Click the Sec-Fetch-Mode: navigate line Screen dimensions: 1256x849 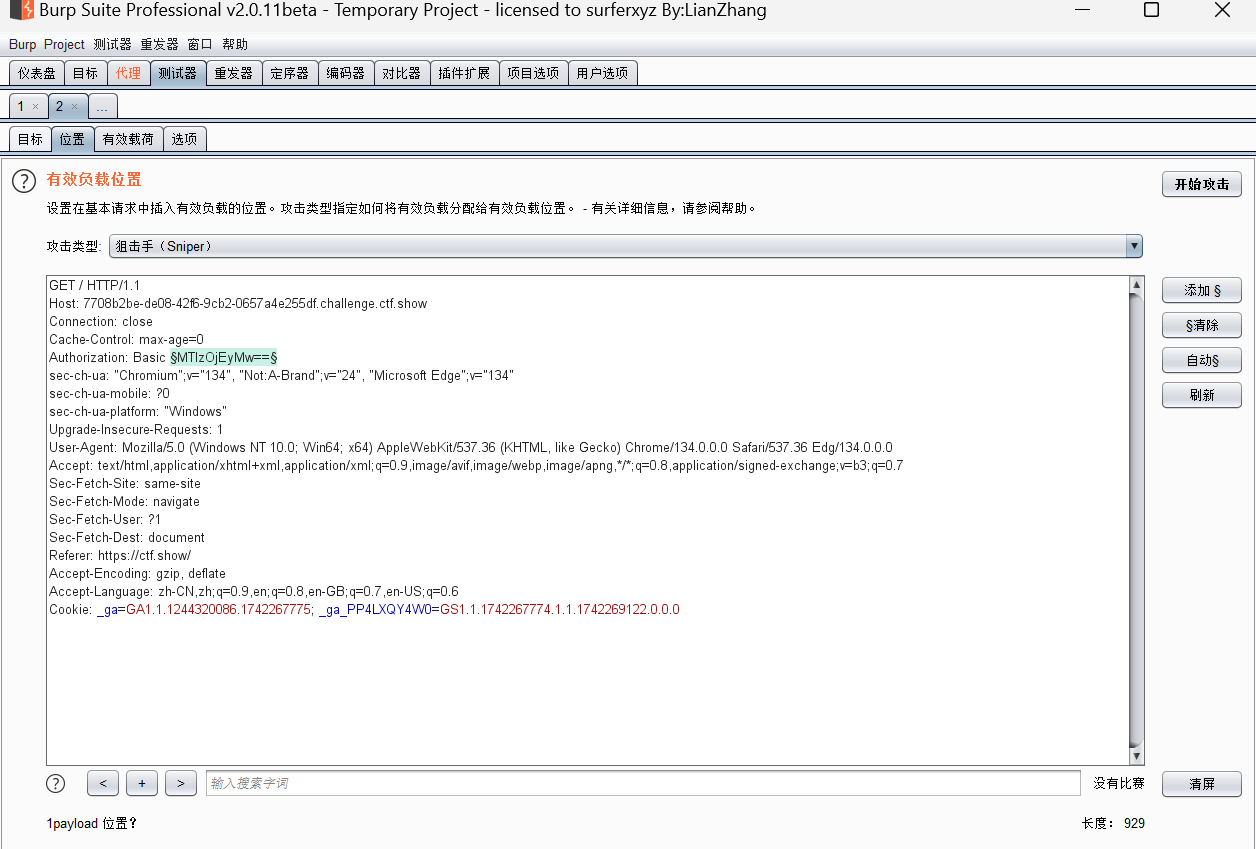tap(124, 501)
